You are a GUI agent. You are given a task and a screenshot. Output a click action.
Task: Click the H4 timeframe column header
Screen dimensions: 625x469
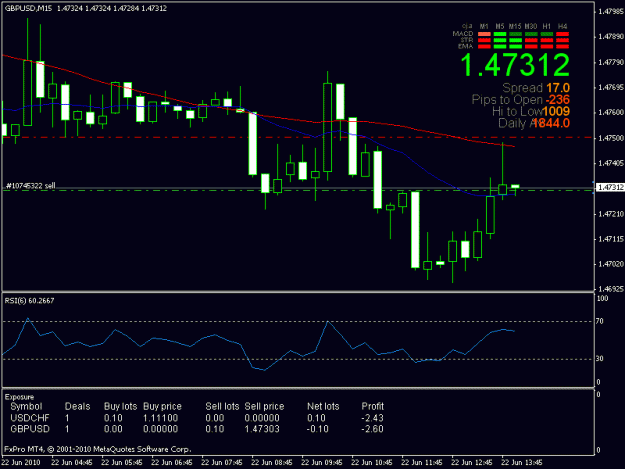point(562,26)
